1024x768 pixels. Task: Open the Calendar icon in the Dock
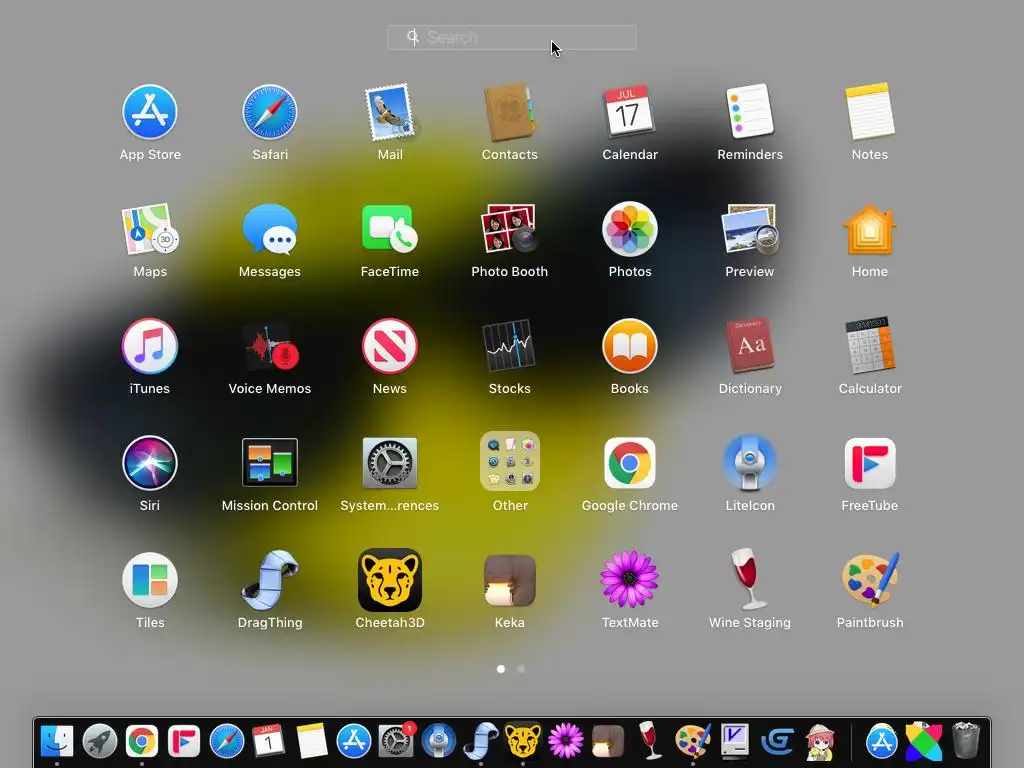click(268, 742)
